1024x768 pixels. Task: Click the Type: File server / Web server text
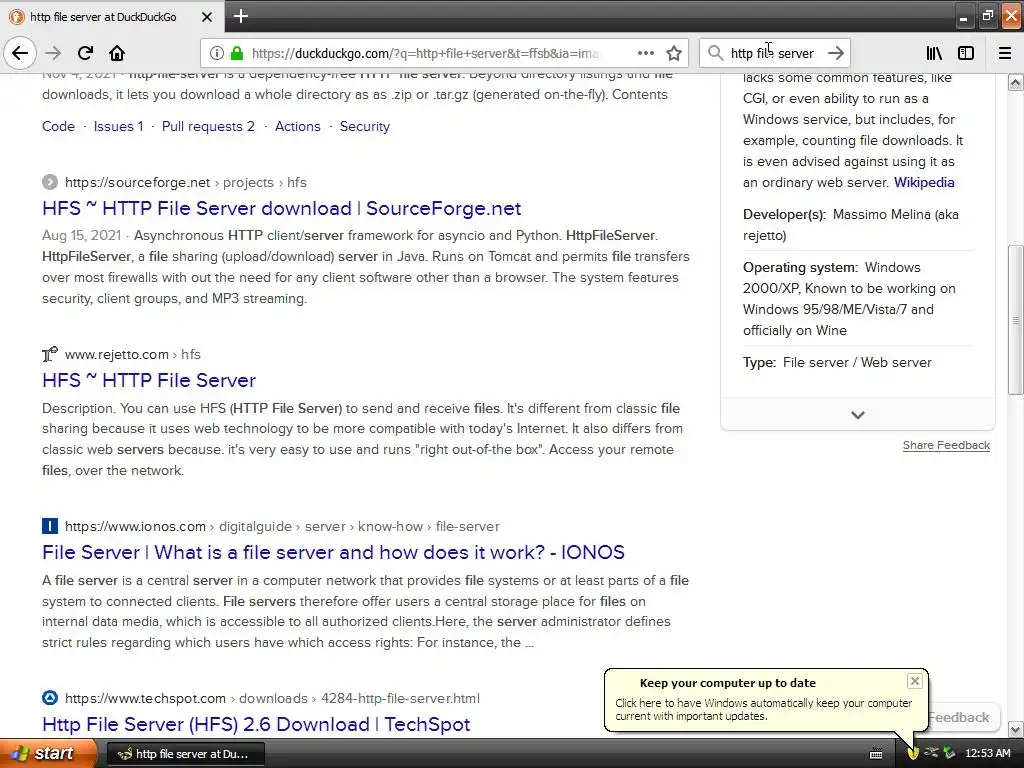click(x=837, y=362)
